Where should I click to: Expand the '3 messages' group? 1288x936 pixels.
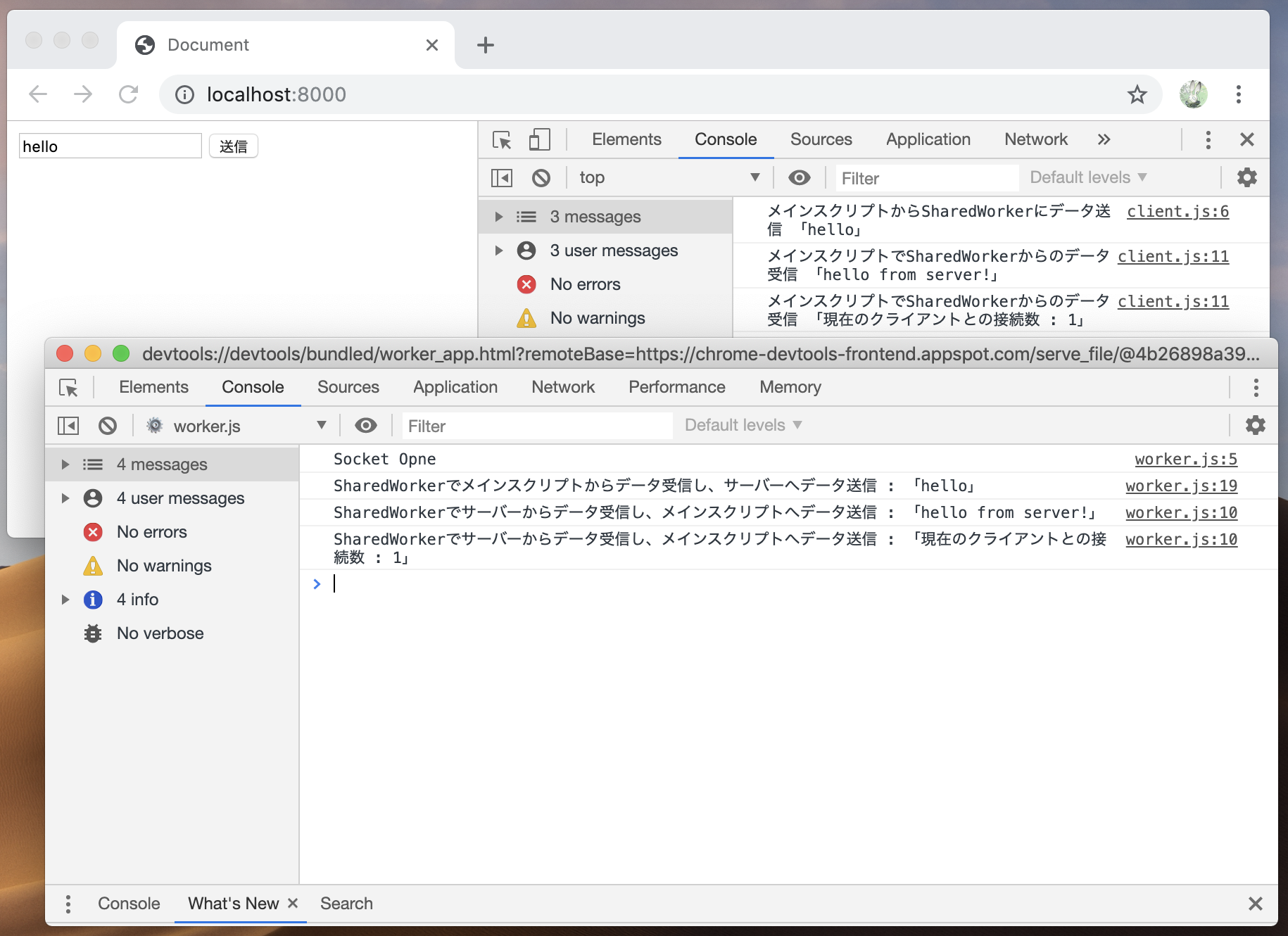click(499, 217)
